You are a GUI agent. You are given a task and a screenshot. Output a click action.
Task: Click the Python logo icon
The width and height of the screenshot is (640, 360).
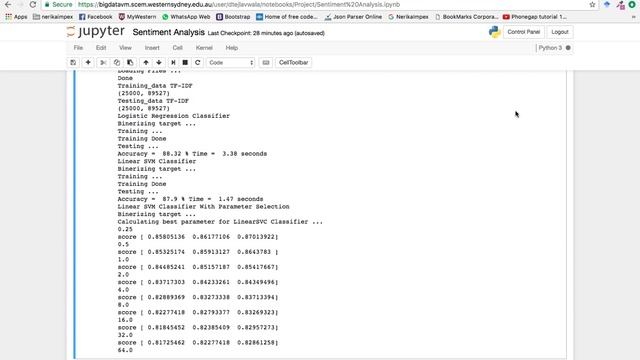coord(495,32)
